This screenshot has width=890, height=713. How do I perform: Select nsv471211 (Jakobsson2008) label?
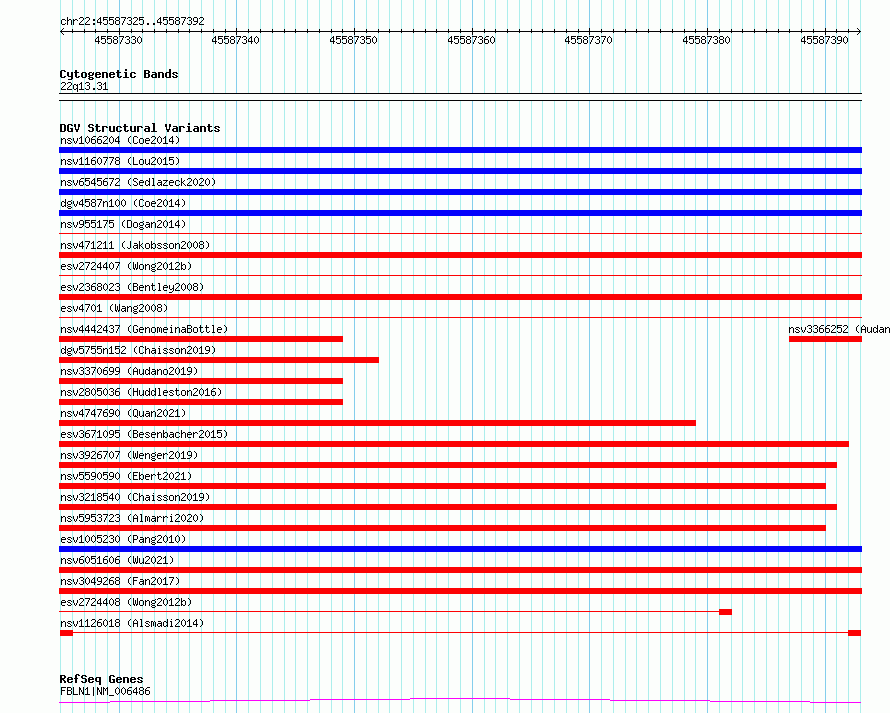point(135,245)
